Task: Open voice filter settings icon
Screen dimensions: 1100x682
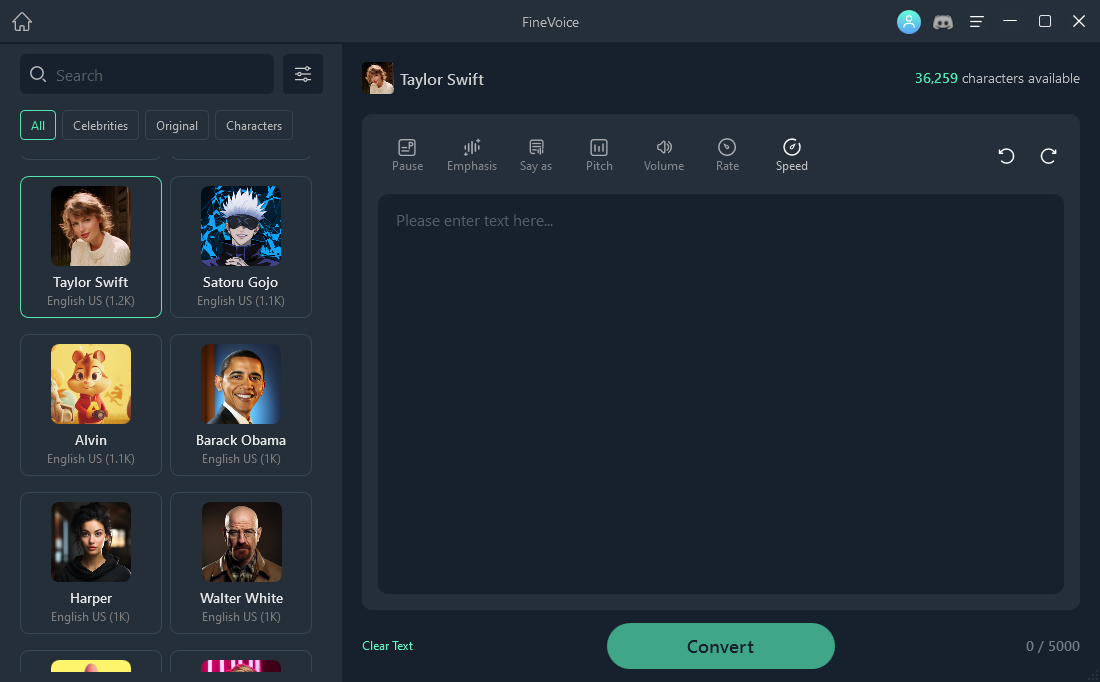Action: click(x=303, y=74)
